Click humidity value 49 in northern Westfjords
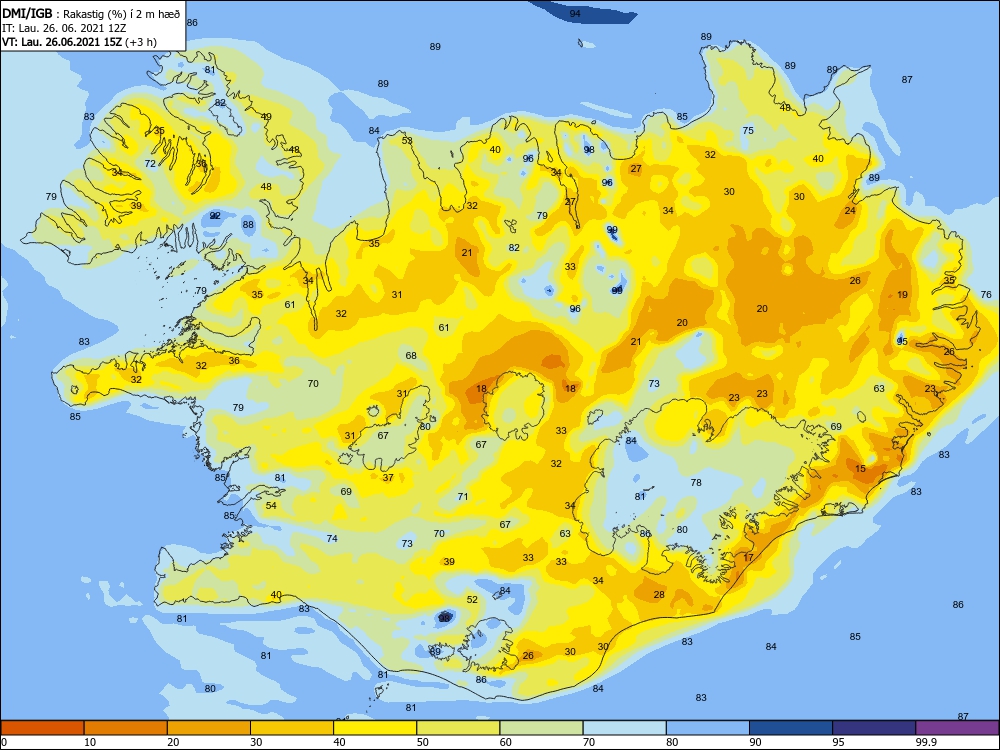Image resolution: width=1000 pixels, height=750 pixels. point(266,117)
